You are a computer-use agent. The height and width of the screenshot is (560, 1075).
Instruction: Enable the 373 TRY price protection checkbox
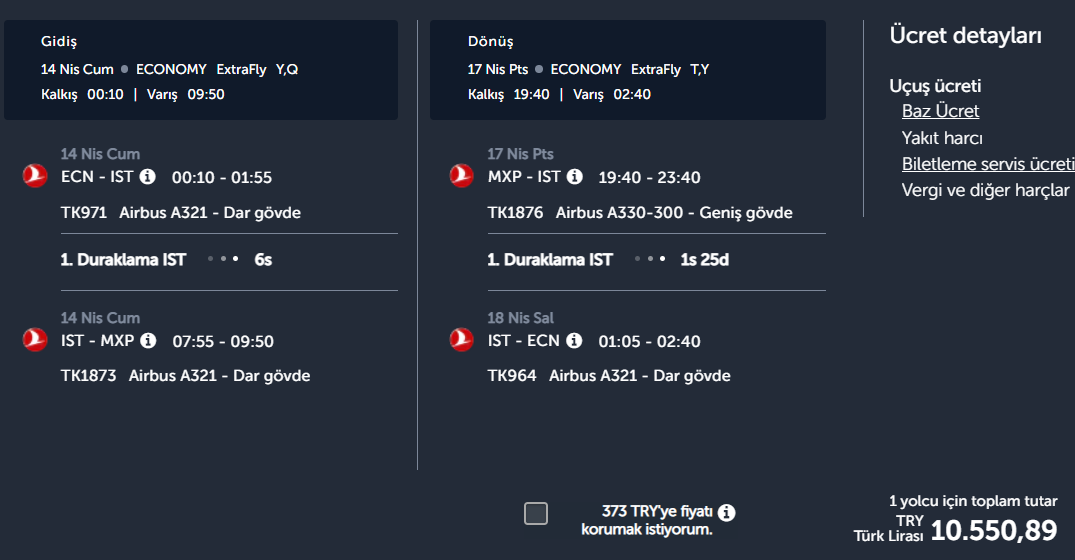point(536,514)
